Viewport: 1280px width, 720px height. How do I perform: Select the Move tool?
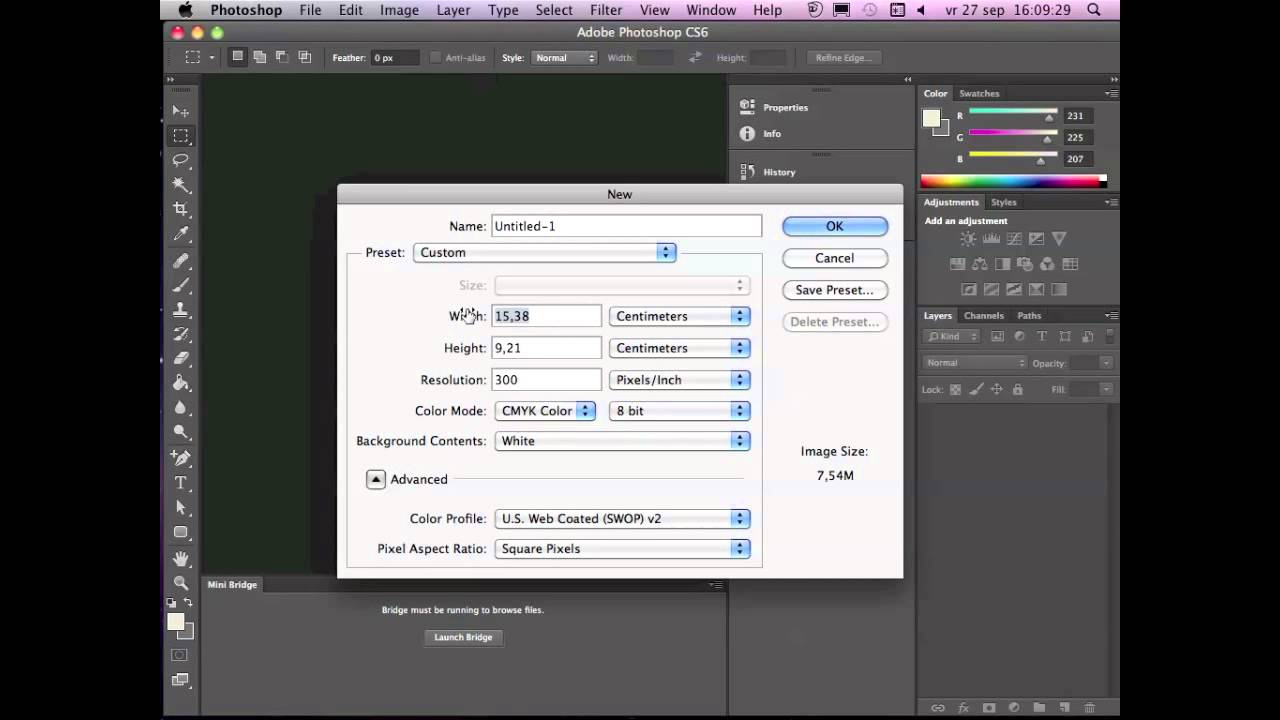[181, 111]
